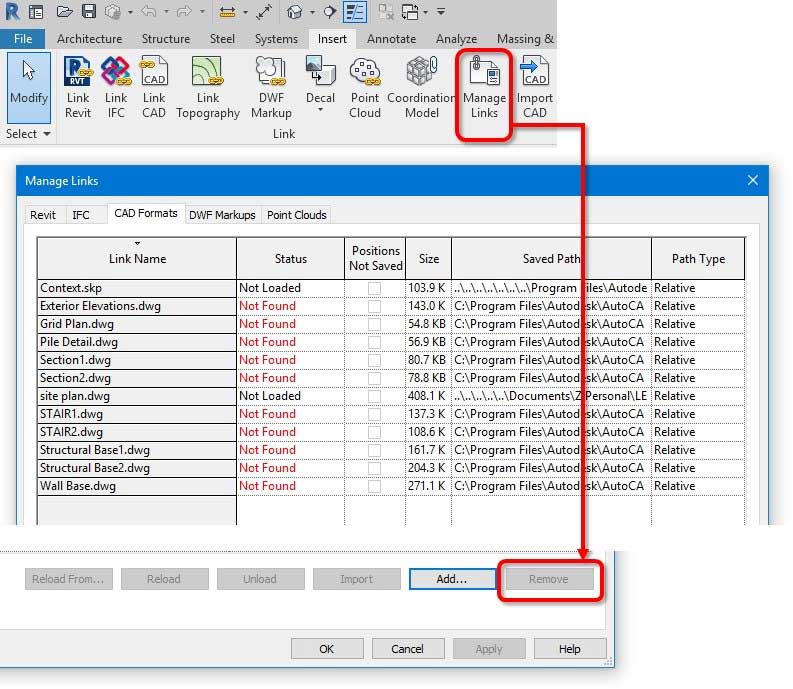Click the Redo arrow icon
The height and width of the screenshot is (689, 793).
pyautogui.click(x=184, y=11)
